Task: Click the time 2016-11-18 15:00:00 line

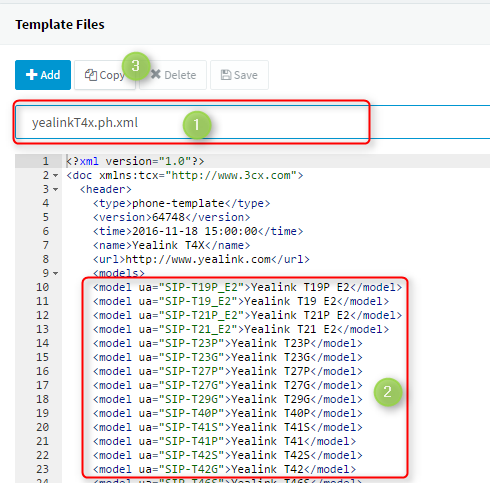Action: (x=198, y=231)
